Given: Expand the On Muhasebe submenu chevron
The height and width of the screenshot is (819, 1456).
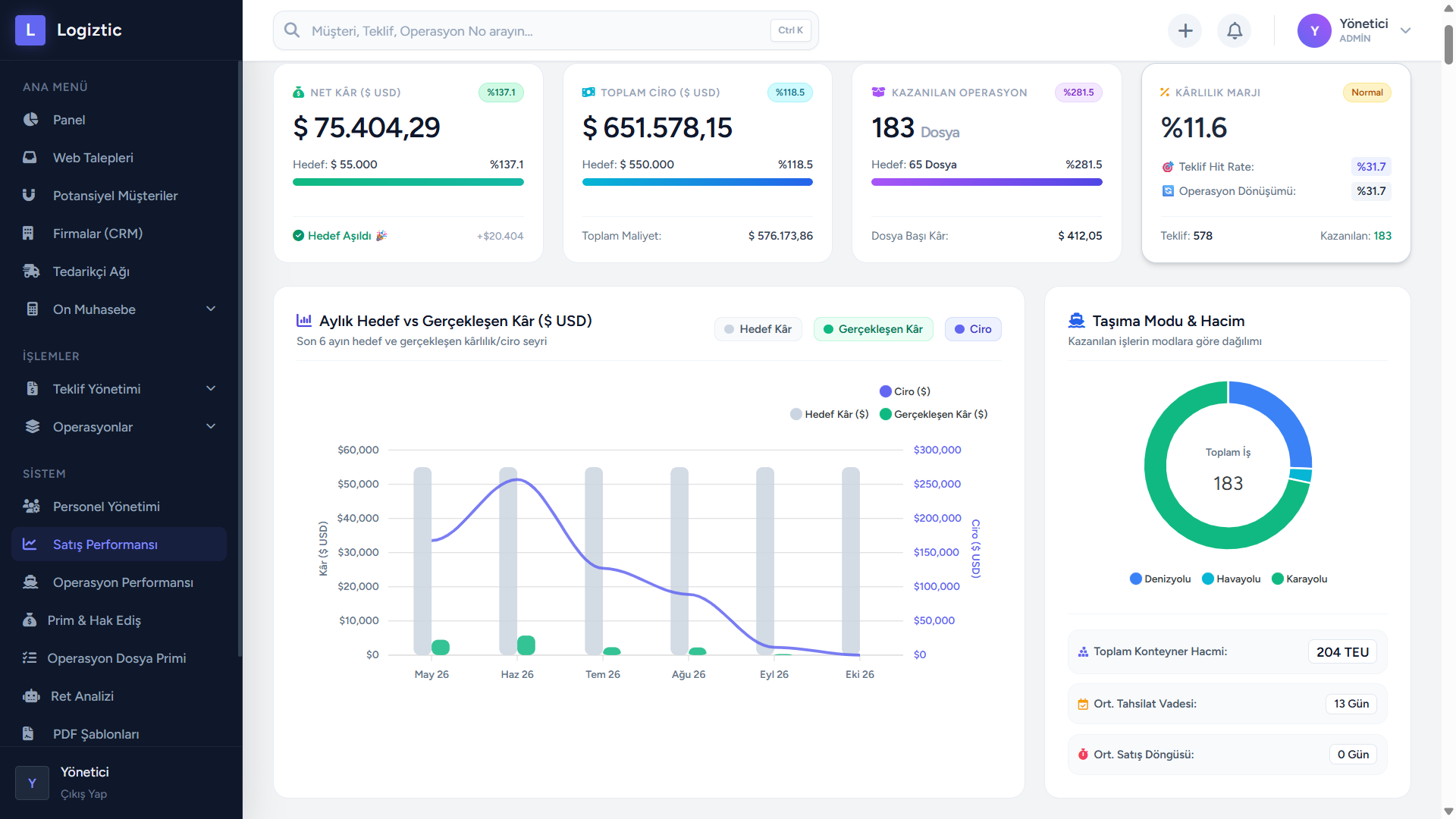Looking at the screenshot, I should tap(211, 309).
